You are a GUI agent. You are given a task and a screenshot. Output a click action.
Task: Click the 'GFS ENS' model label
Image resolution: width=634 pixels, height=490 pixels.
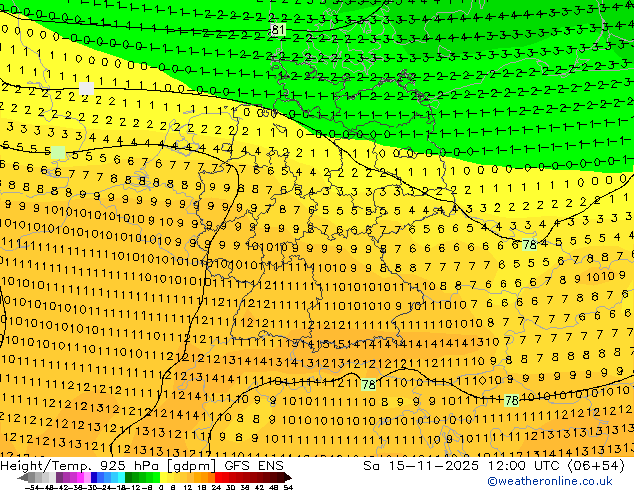[x=254, y=465]
